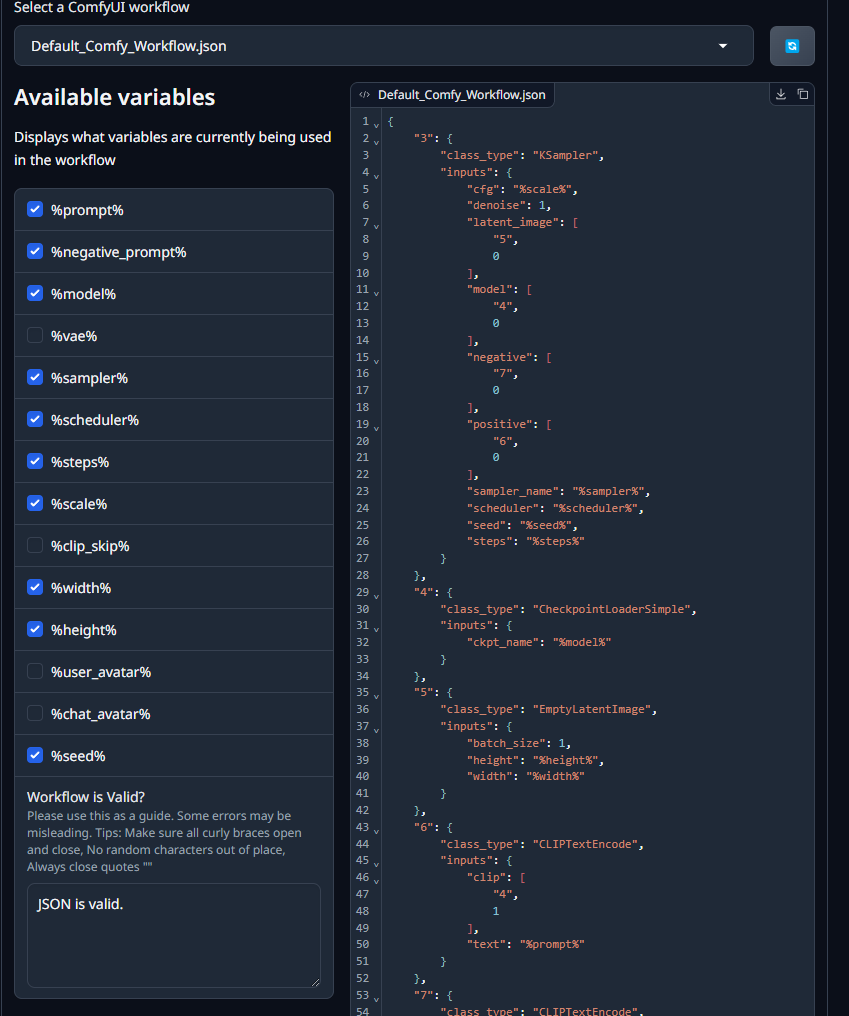The width and height of the screenshot is (849, 1016).
Task: Click the "KSampler" value in the code
Action: coord(565,155)
